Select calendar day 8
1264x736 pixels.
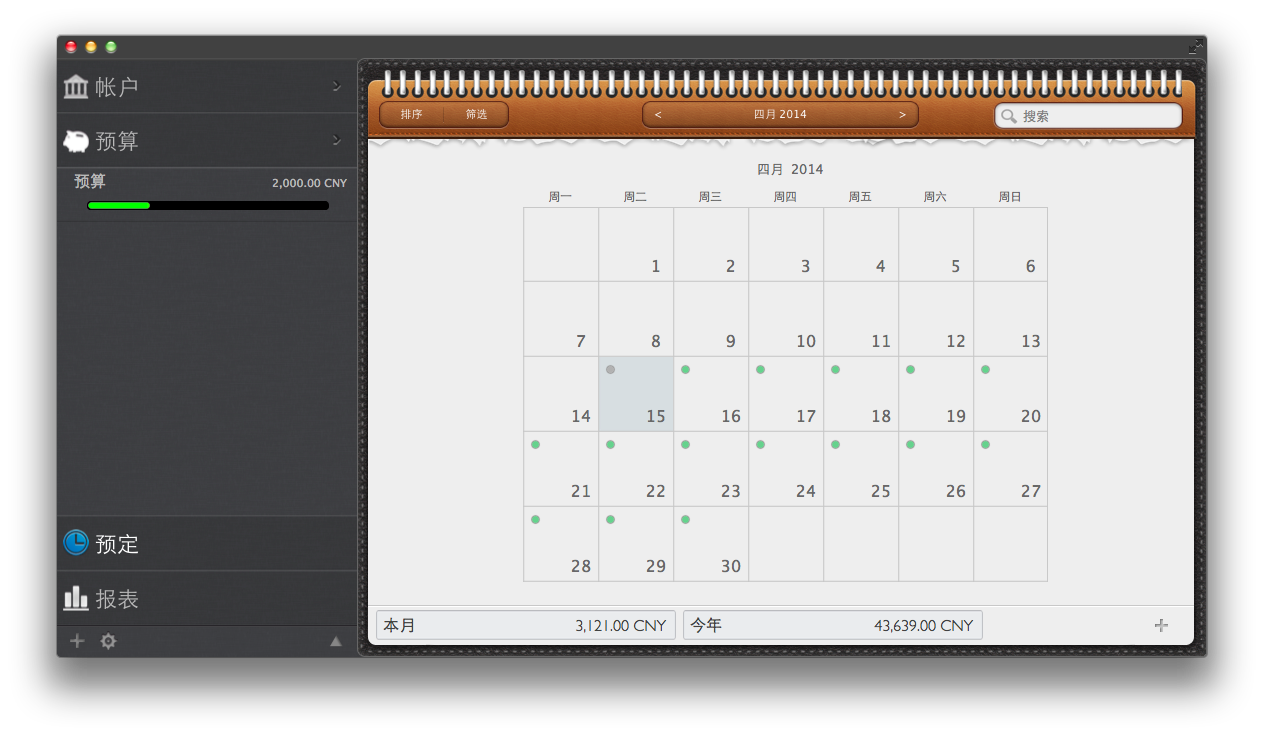coord(636,319)
